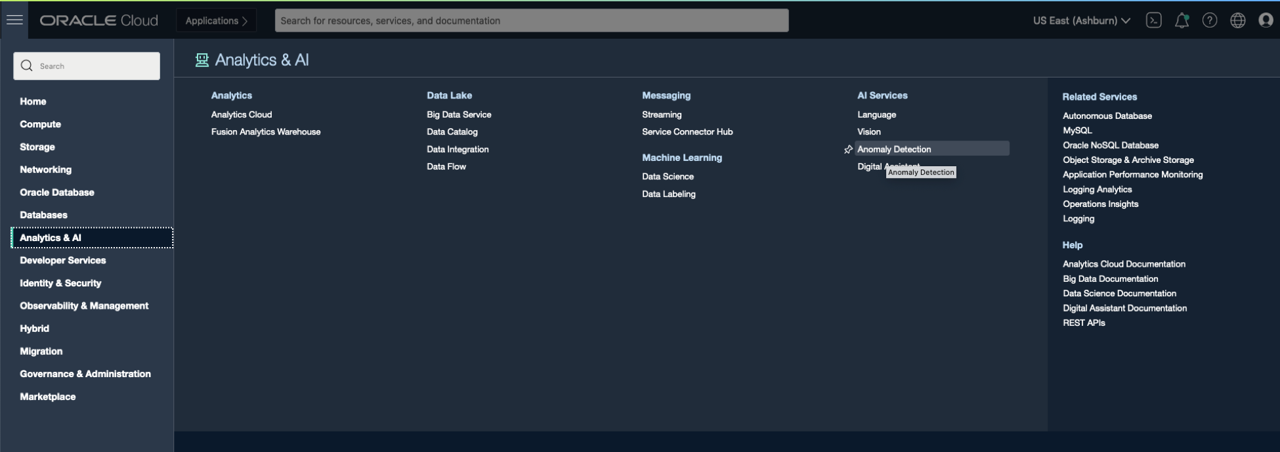Open Data Flow

(446, 167)
